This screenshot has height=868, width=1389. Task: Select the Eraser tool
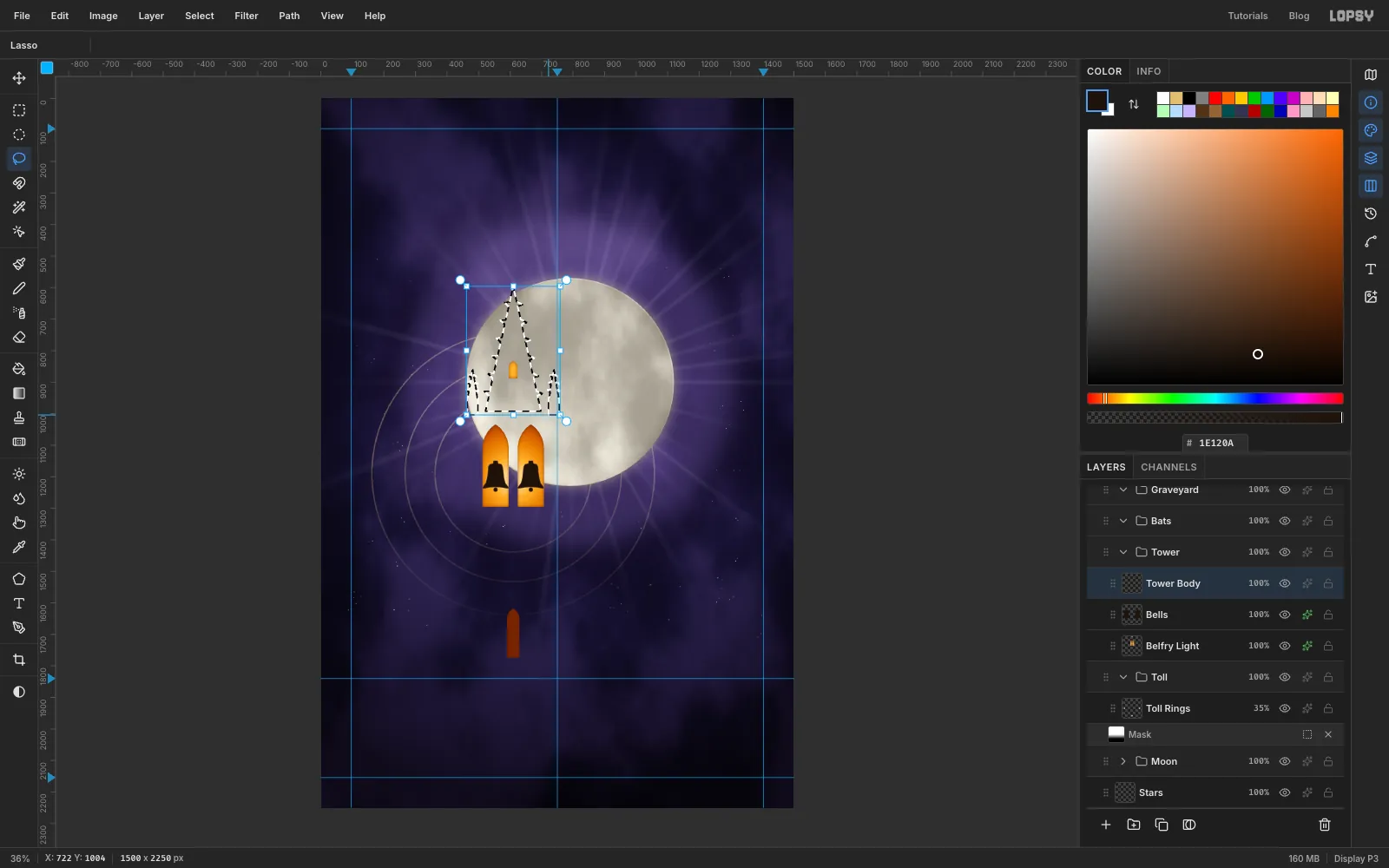click(19, 337)
